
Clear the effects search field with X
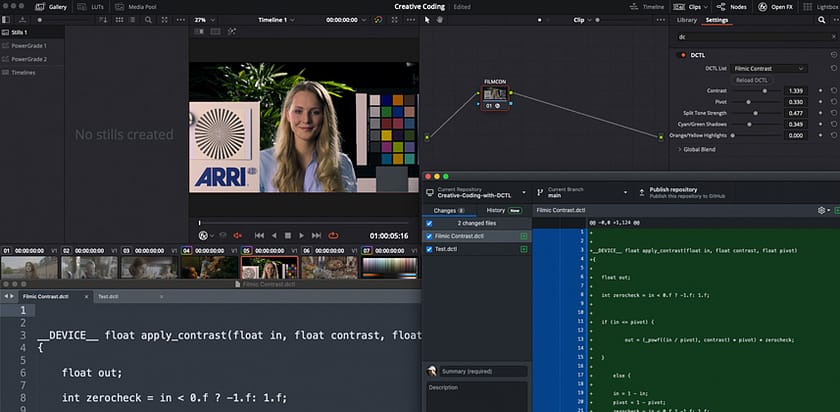click(832, 37)
